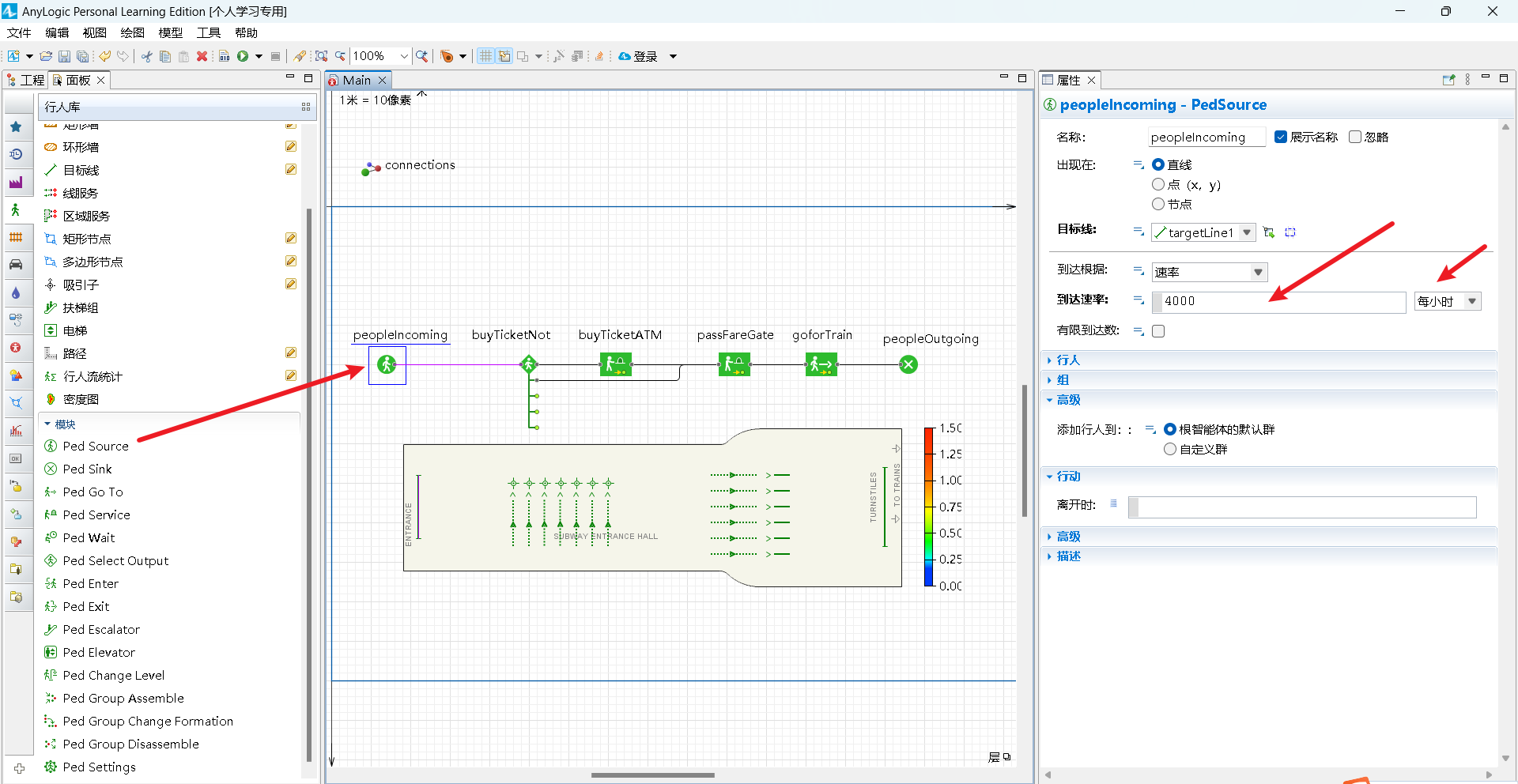
Task: Expand the 行人 properties section
Action: point(1067,360)
